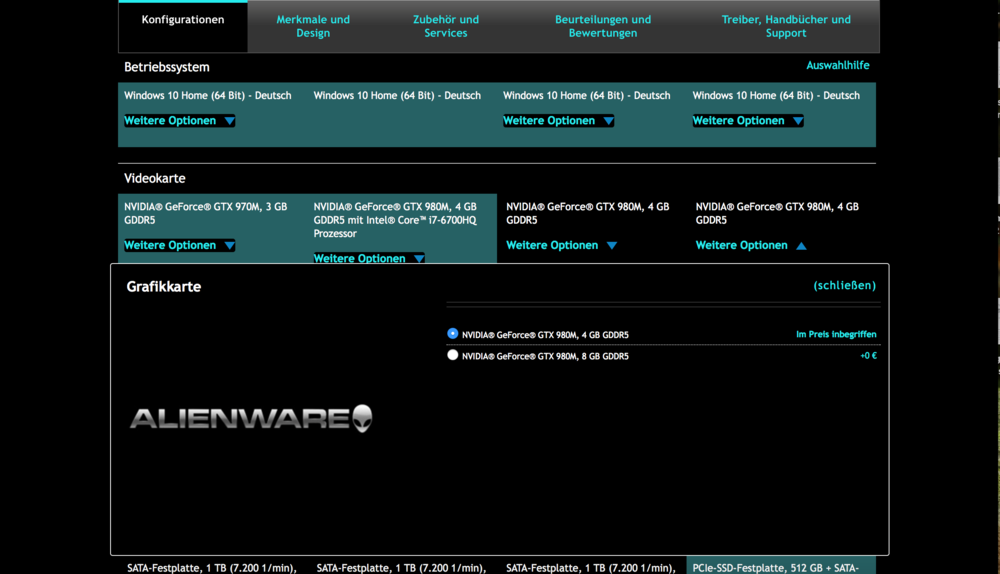Image resolution: width=1000 pixels, height=574 pixels.
Task: Switch to Merkmale und Design tab
Action: 313,26
